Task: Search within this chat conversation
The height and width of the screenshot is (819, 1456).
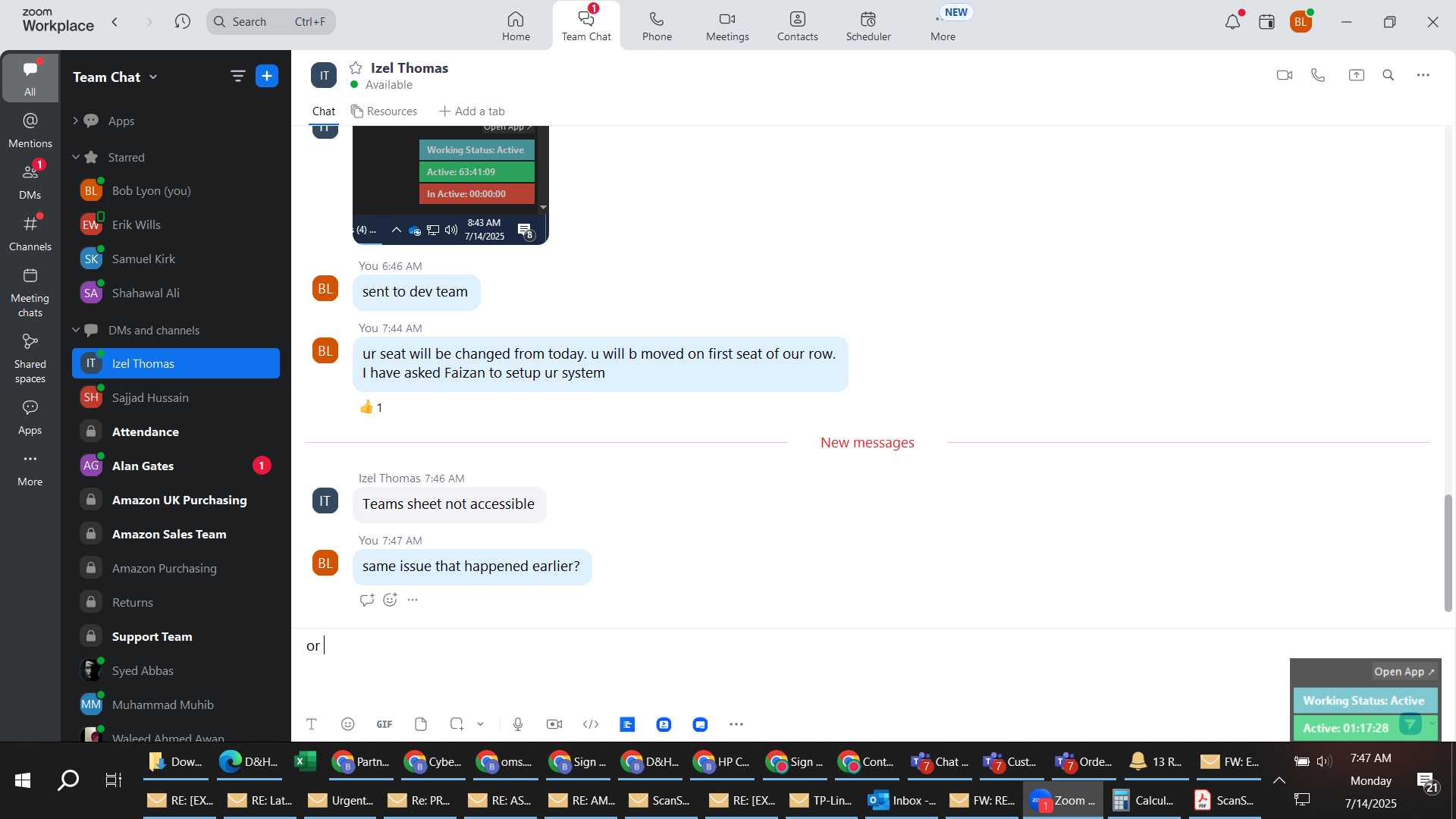Action: [1389, 75]
